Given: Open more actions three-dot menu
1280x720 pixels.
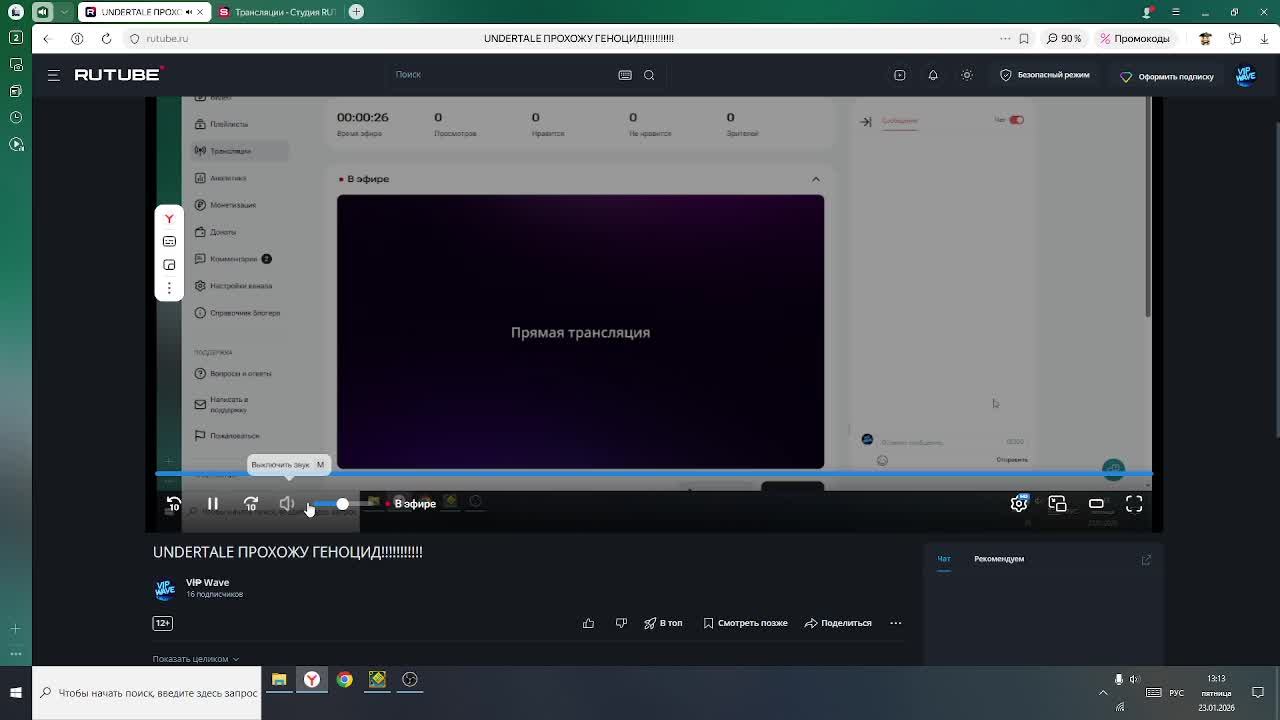Looking at the screenshot, I should point(896,623).
